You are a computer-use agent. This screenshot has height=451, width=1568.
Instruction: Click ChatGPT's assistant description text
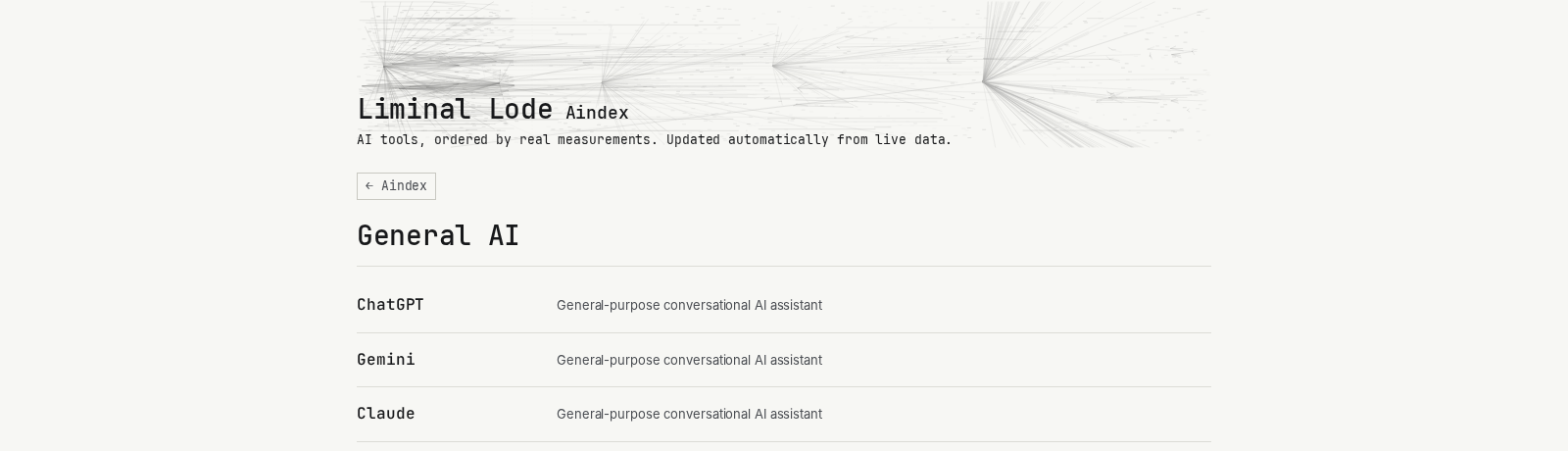point(689,305)
